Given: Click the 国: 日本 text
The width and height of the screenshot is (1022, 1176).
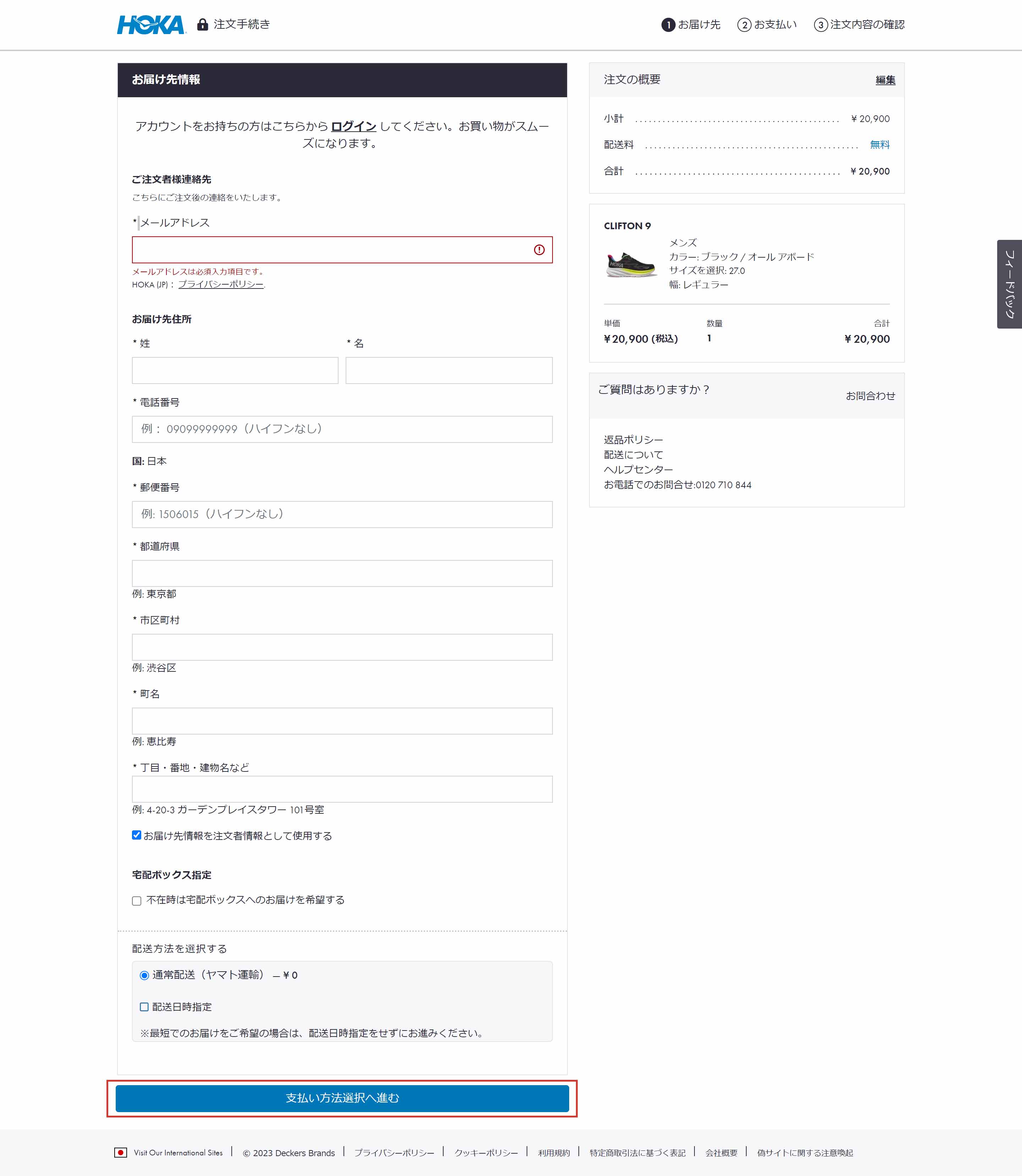Looking at the screenshot, I should (x=149, y=461).
